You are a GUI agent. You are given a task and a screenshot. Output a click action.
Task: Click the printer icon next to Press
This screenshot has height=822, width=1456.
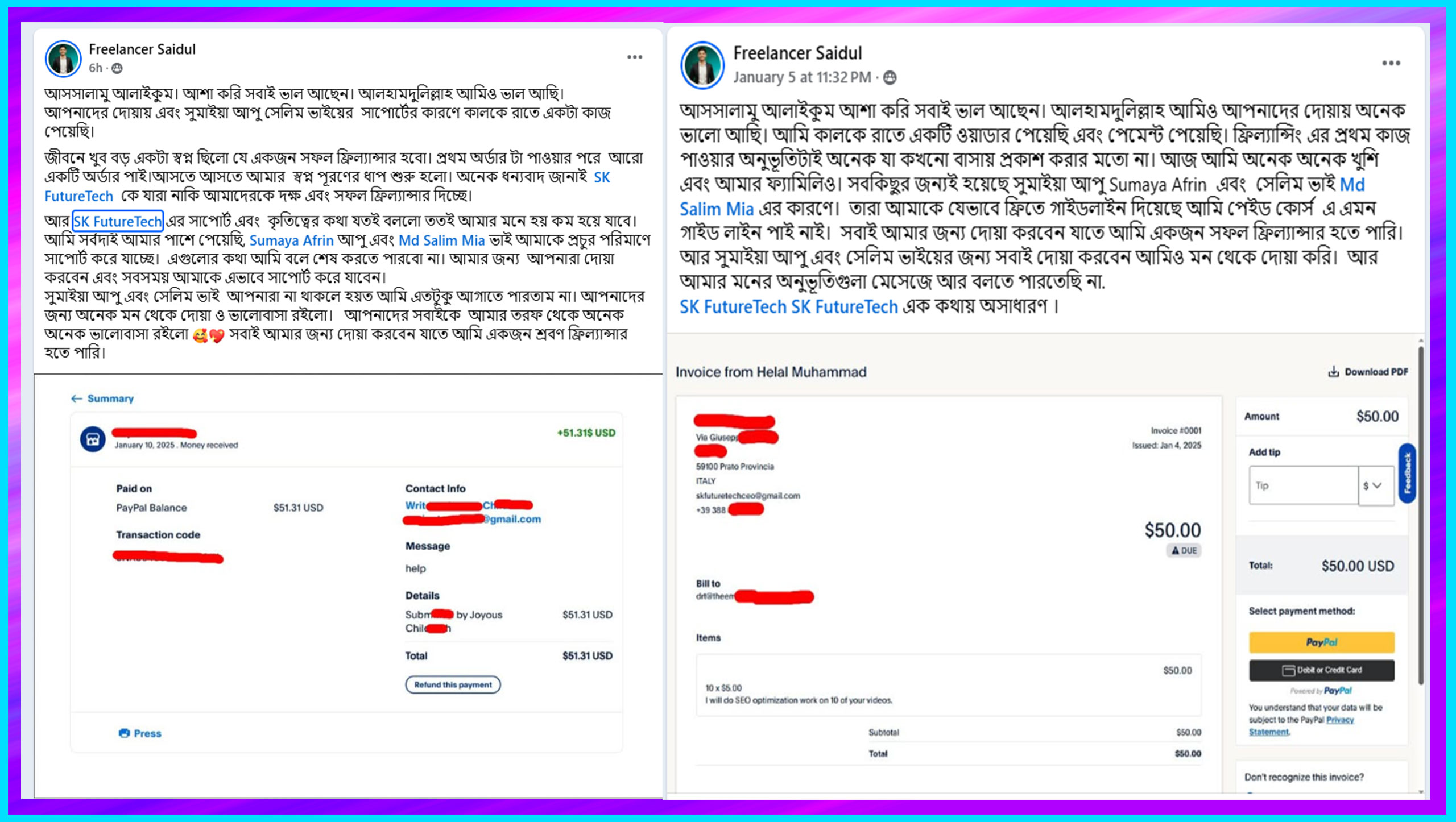click(124, 733)
